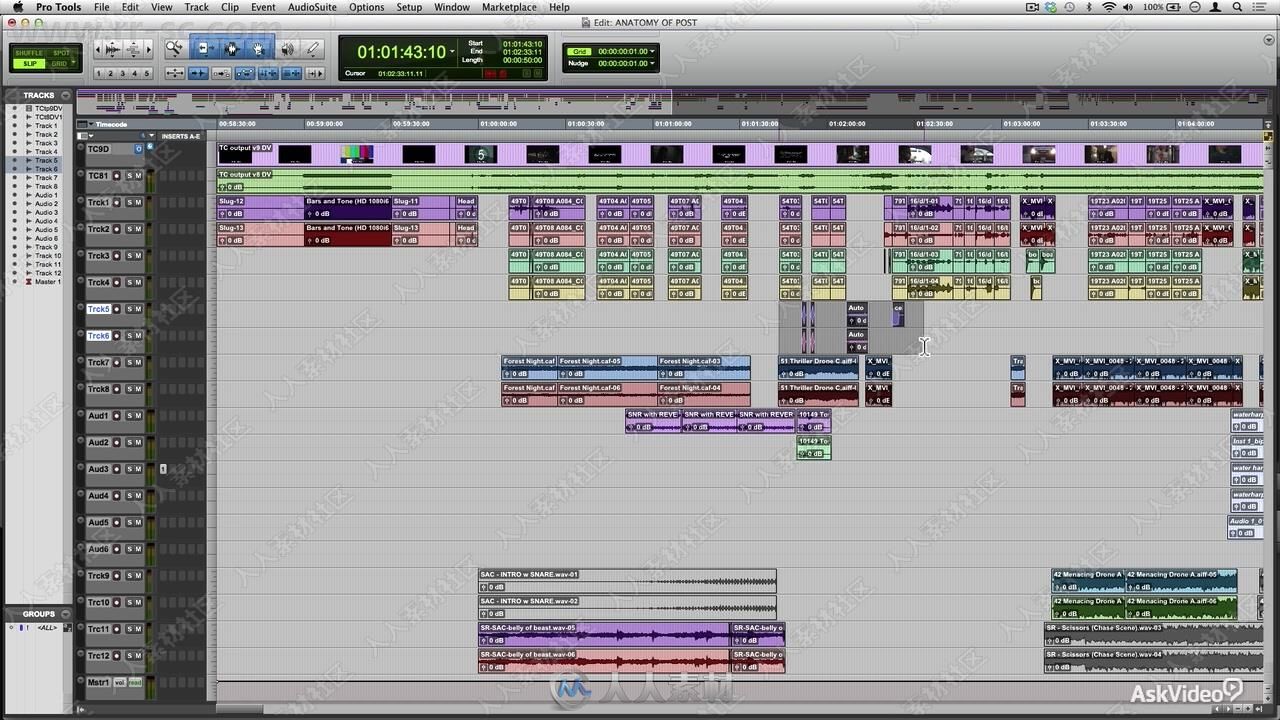Select the Pencil tool
The image size is (1280, 720).
click(314, 48)
